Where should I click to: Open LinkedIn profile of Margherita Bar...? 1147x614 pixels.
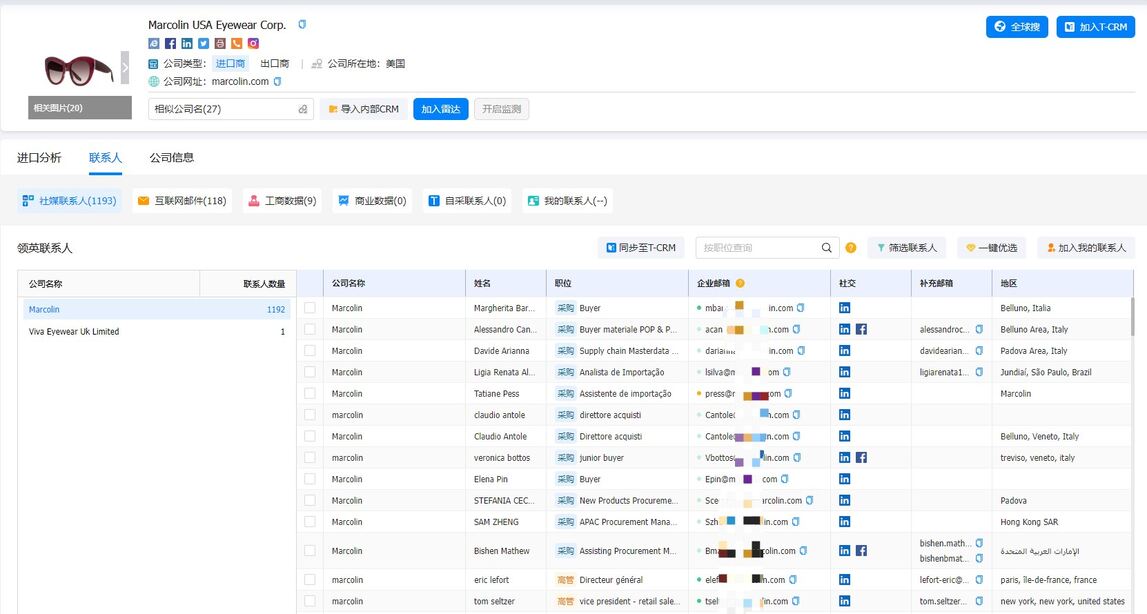click(845, 308)
